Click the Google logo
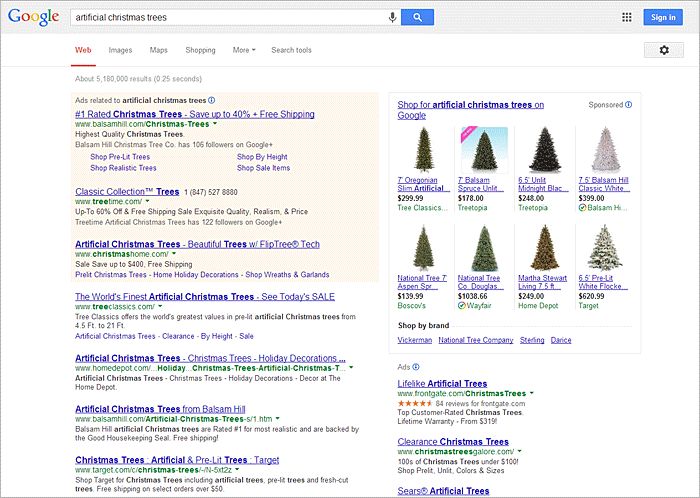The width and height of the screenshot is (700, 498). coord(34,17)
